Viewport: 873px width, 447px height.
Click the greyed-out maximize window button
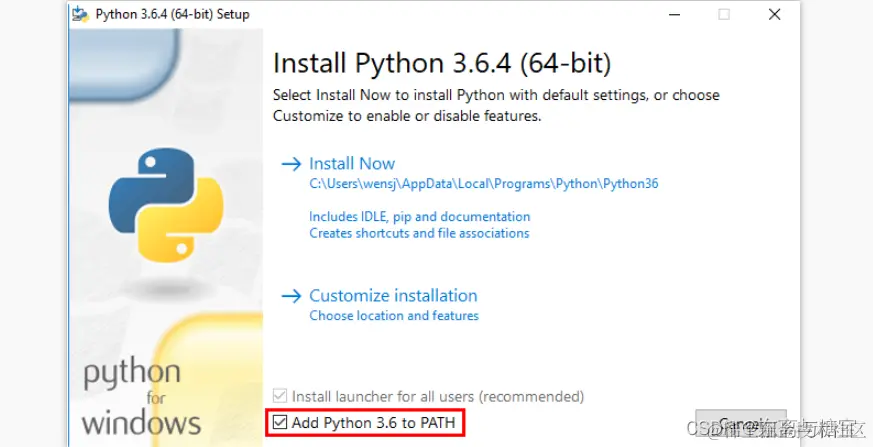pos(724,14)
